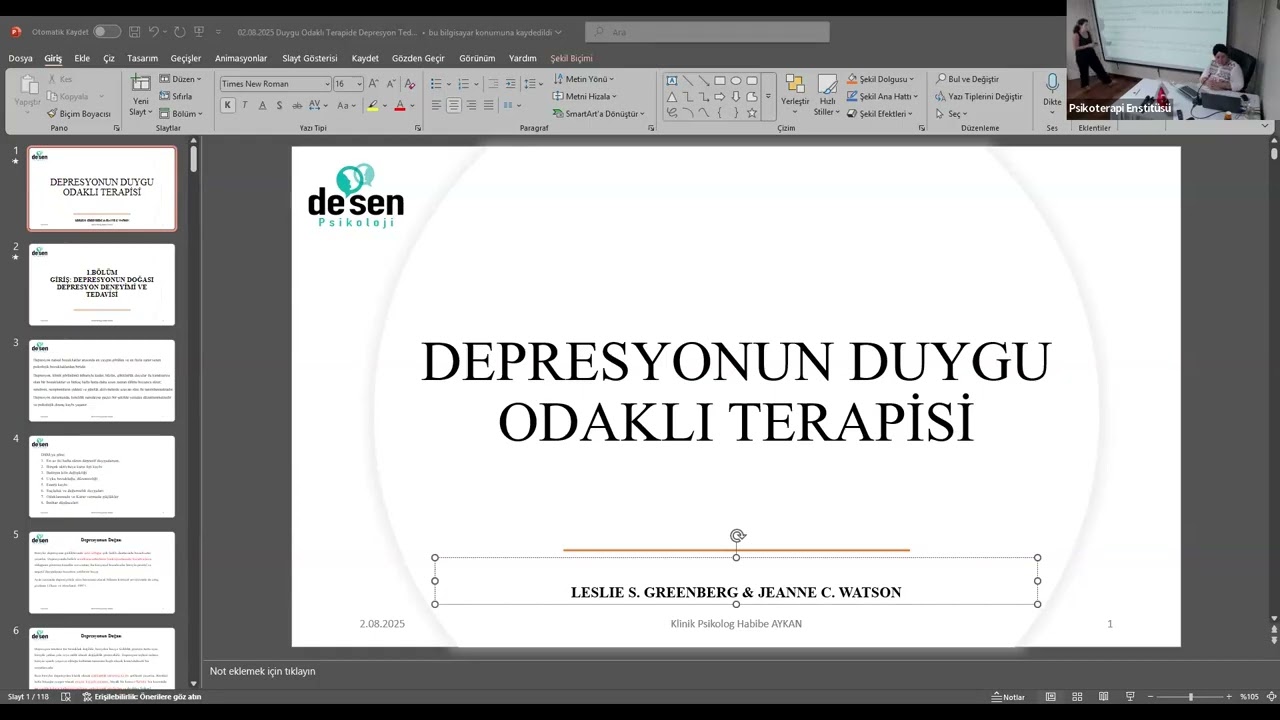Align text left
Screen dimensions: 1280x720
click(x=436, y=105)
